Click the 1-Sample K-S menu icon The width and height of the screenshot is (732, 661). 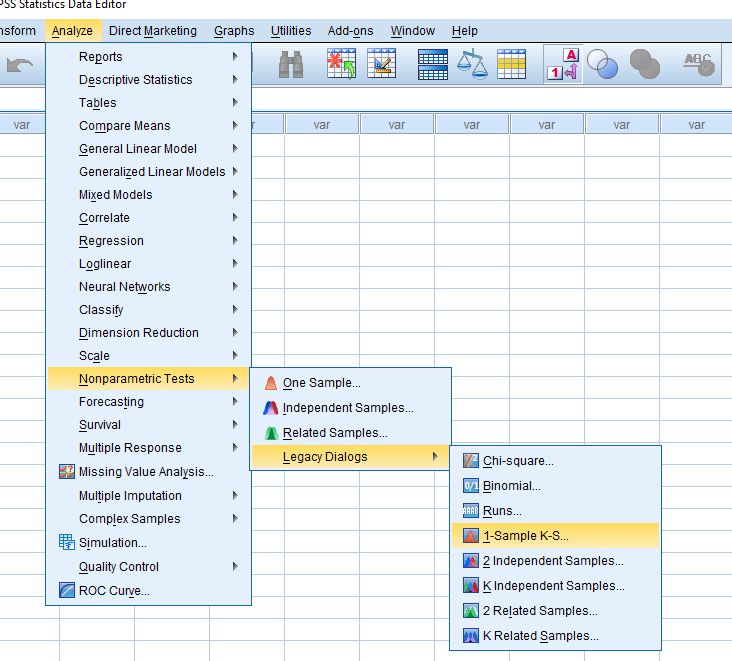tap(471, 535)
